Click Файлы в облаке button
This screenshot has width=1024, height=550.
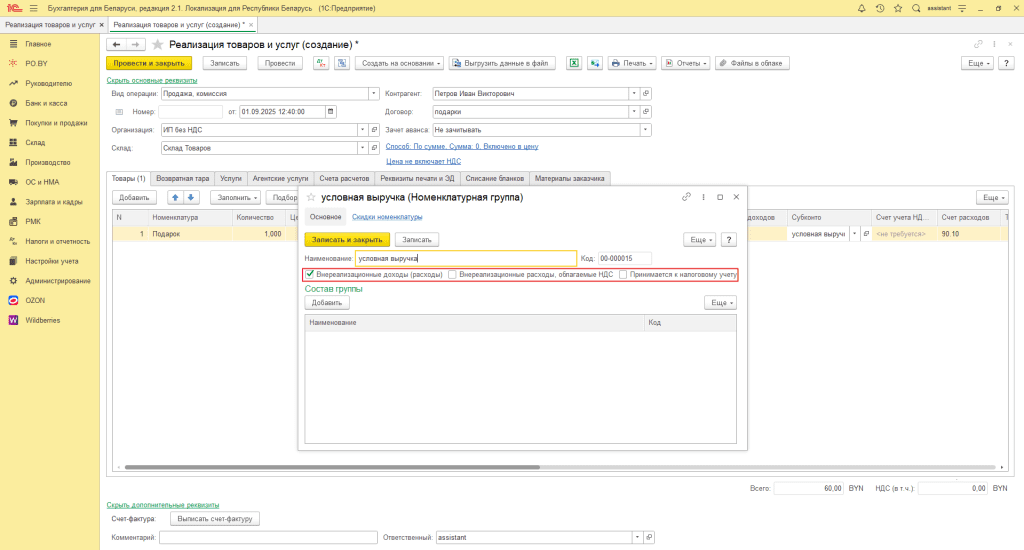[x=752, y=63]
